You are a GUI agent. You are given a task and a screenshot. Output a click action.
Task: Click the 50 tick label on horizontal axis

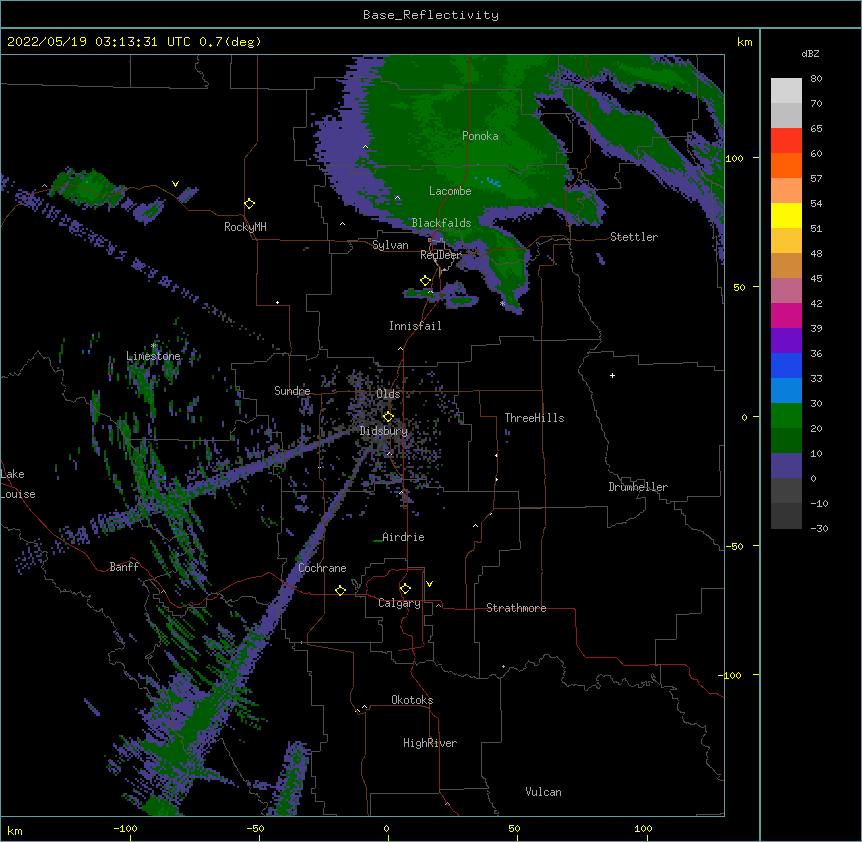click(x=515, y=828)
